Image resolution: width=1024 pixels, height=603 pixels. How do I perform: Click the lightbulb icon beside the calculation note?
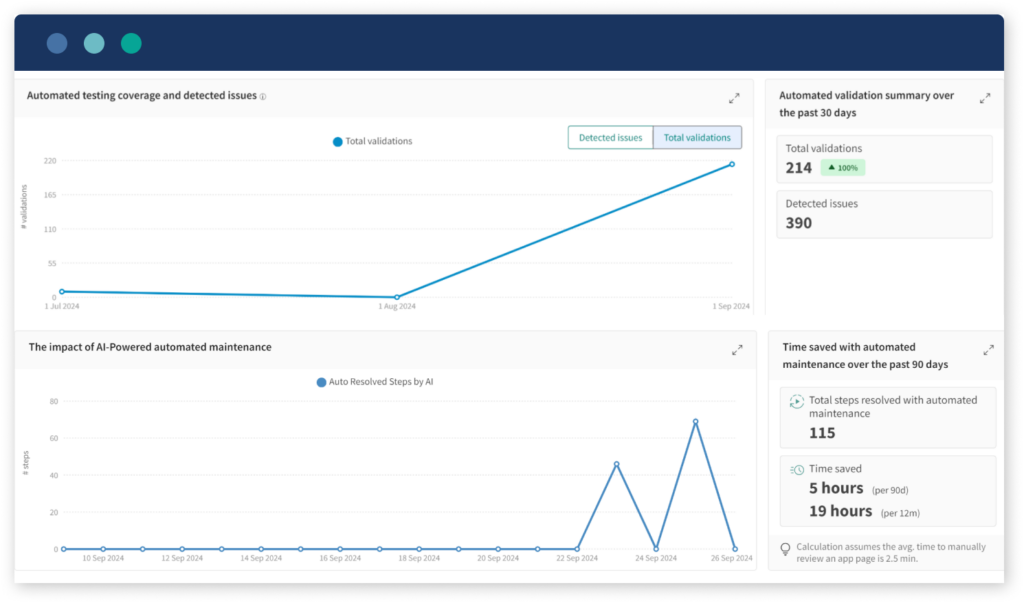point(786,547)
